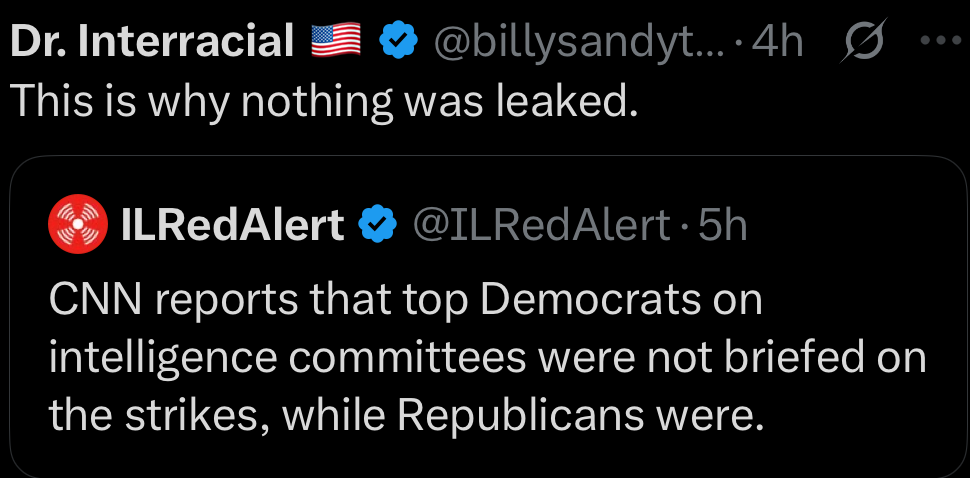This screenshot has height=478, width=970.
Task: Open the three-dot more options menu
Action: click(x=939, y=41)
